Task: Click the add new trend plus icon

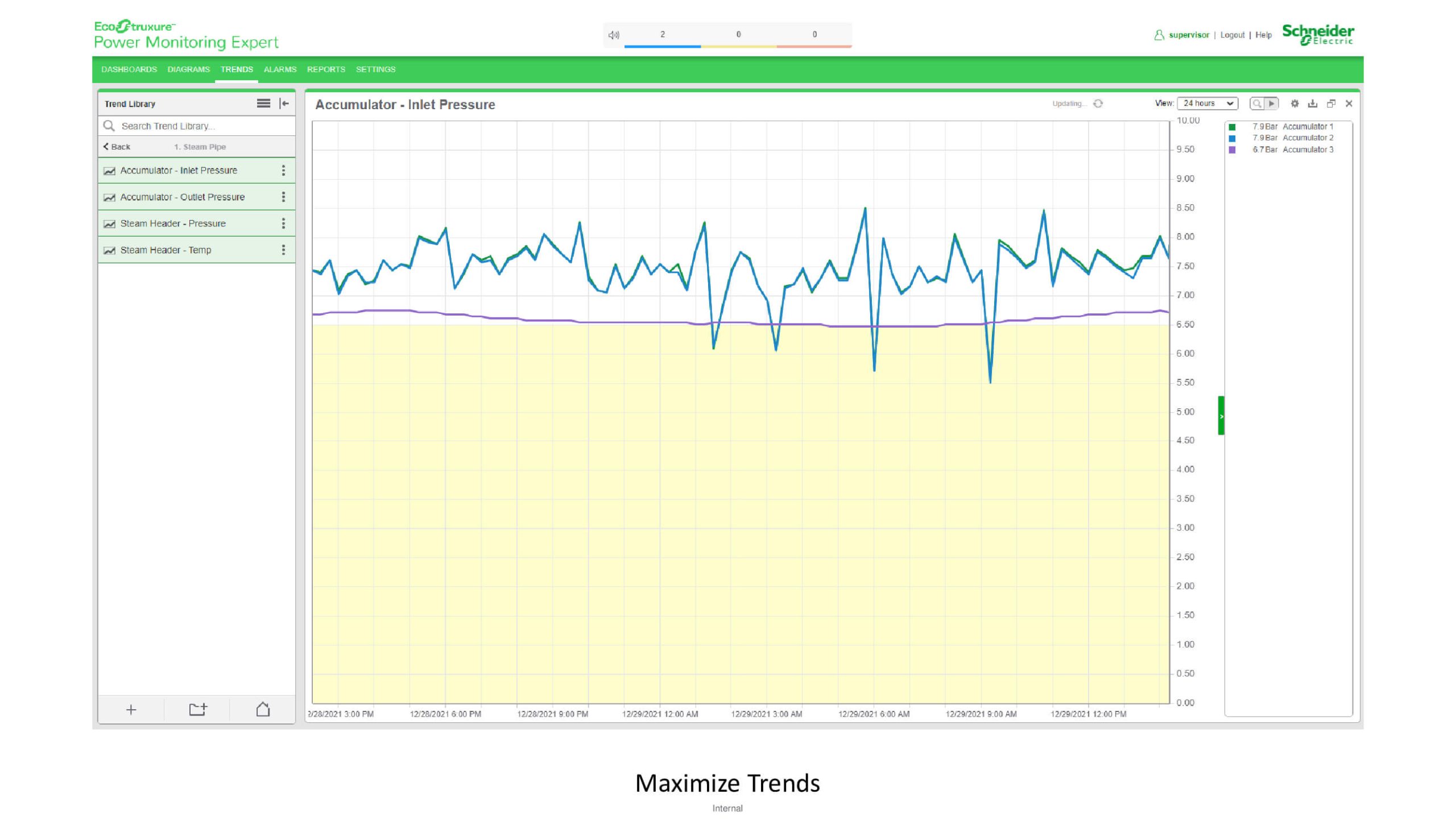Action: click(131, 710)
